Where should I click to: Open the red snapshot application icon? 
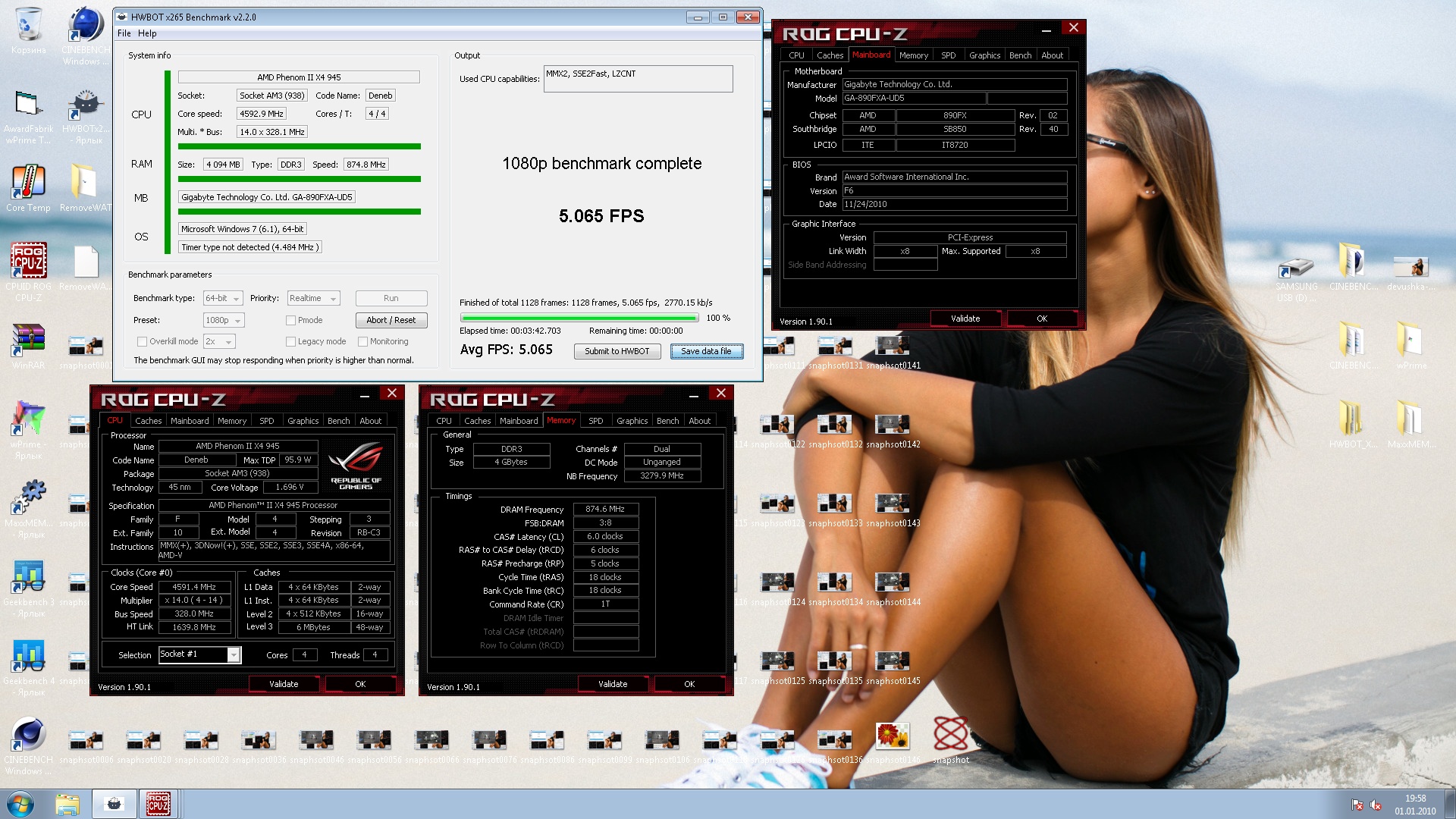(x=950, y=740)
